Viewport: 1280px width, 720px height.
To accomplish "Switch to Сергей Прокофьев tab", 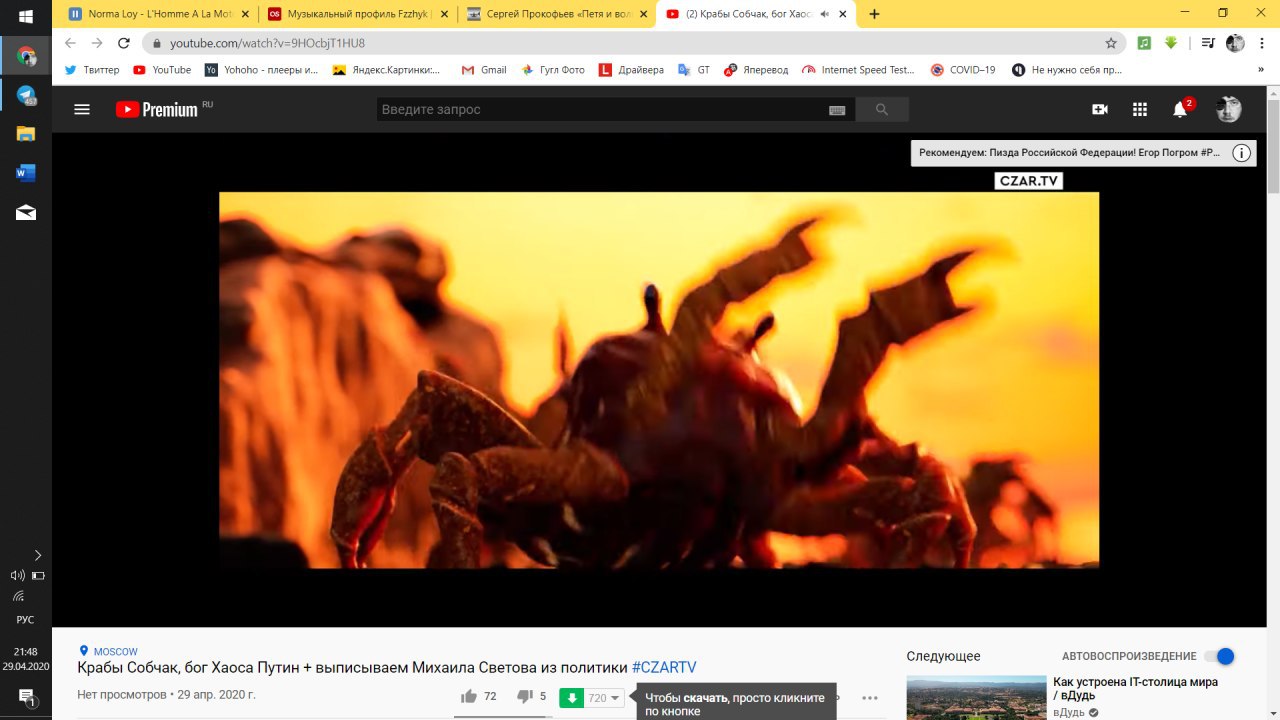I will pyautogui.click(x=558, y=14).
